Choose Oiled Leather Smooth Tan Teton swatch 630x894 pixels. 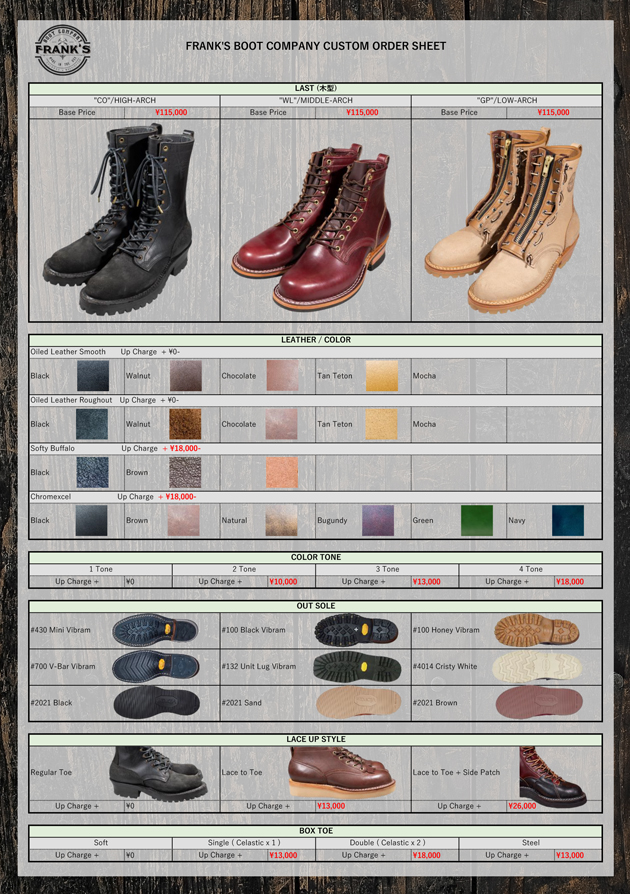coord(381,376)
